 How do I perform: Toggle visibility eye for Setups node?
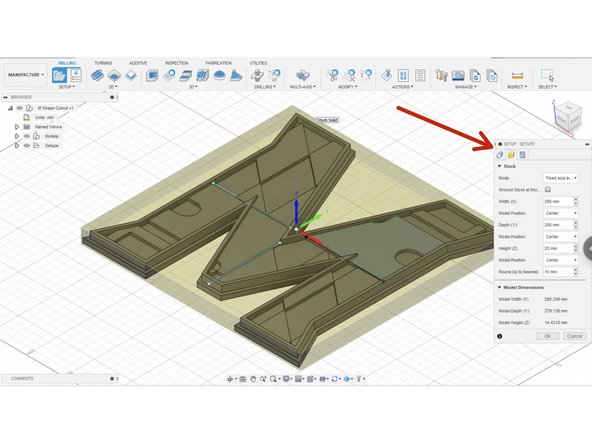pos(27,146)
